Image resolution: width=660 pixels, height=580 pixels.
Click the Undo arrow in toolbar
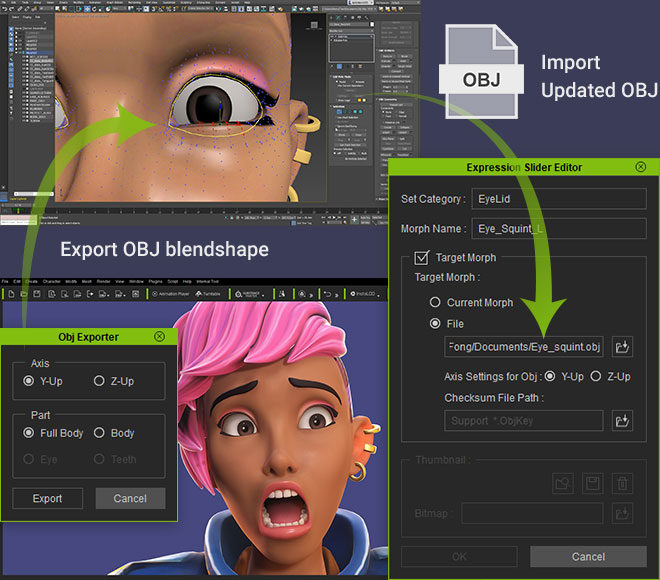(x=328, y=294)
